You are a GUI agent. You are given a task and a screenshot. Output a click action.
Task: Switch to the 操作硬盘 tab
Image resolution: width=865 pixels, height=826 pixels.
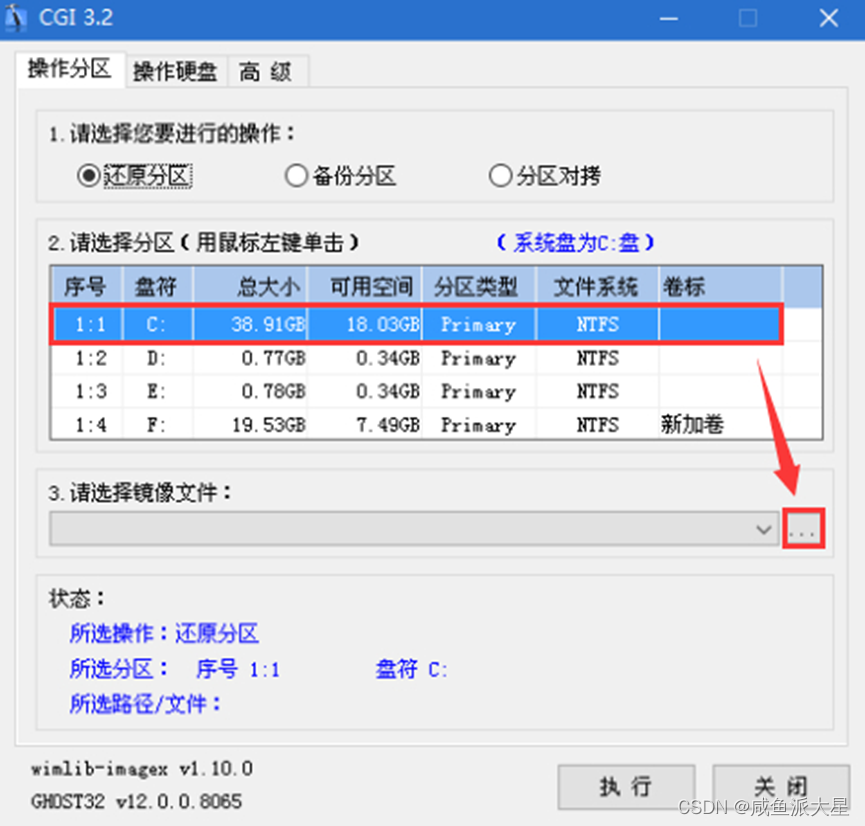(x=175, y=72)
